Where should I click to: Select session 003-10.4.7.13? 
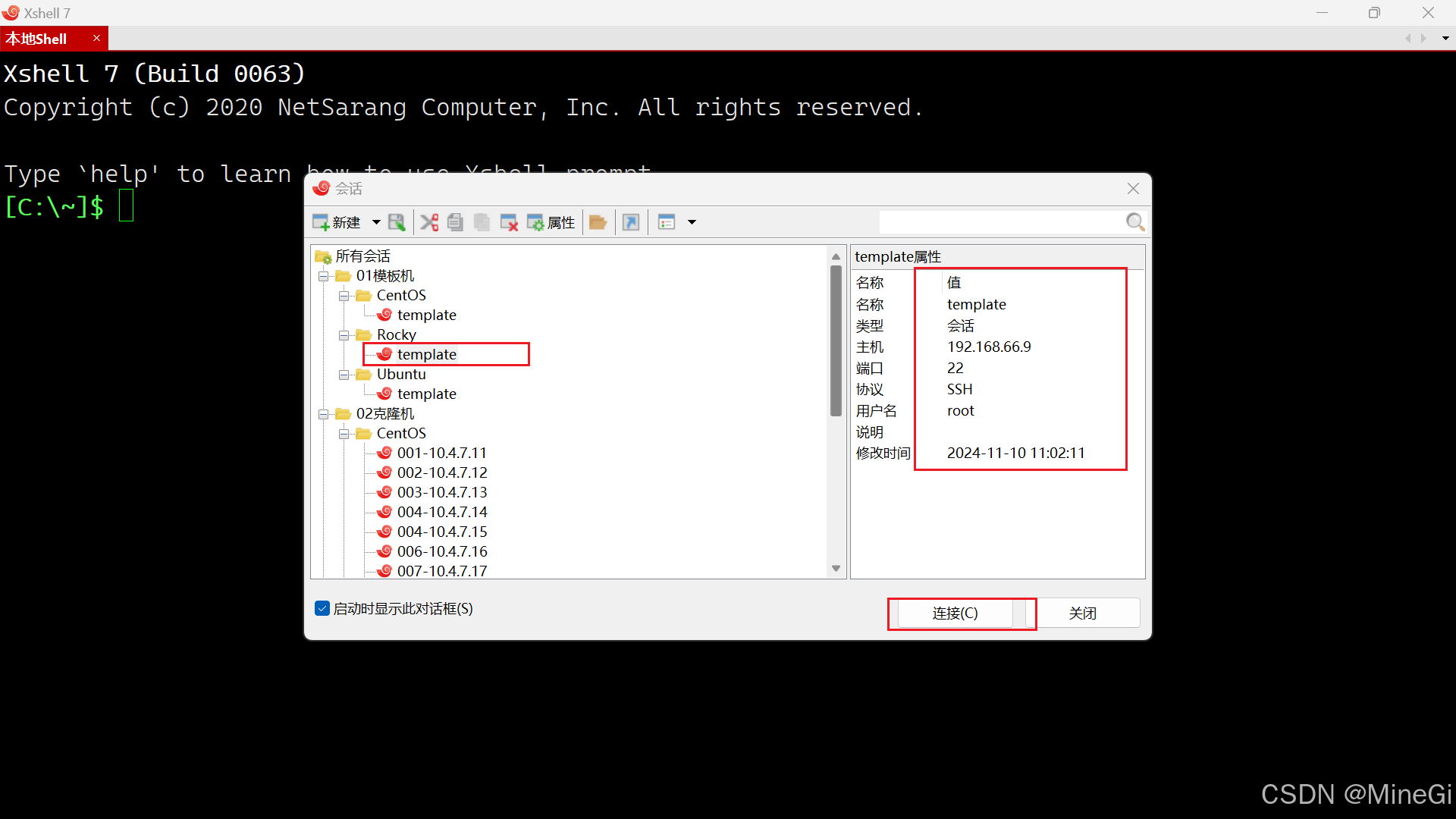441,492
